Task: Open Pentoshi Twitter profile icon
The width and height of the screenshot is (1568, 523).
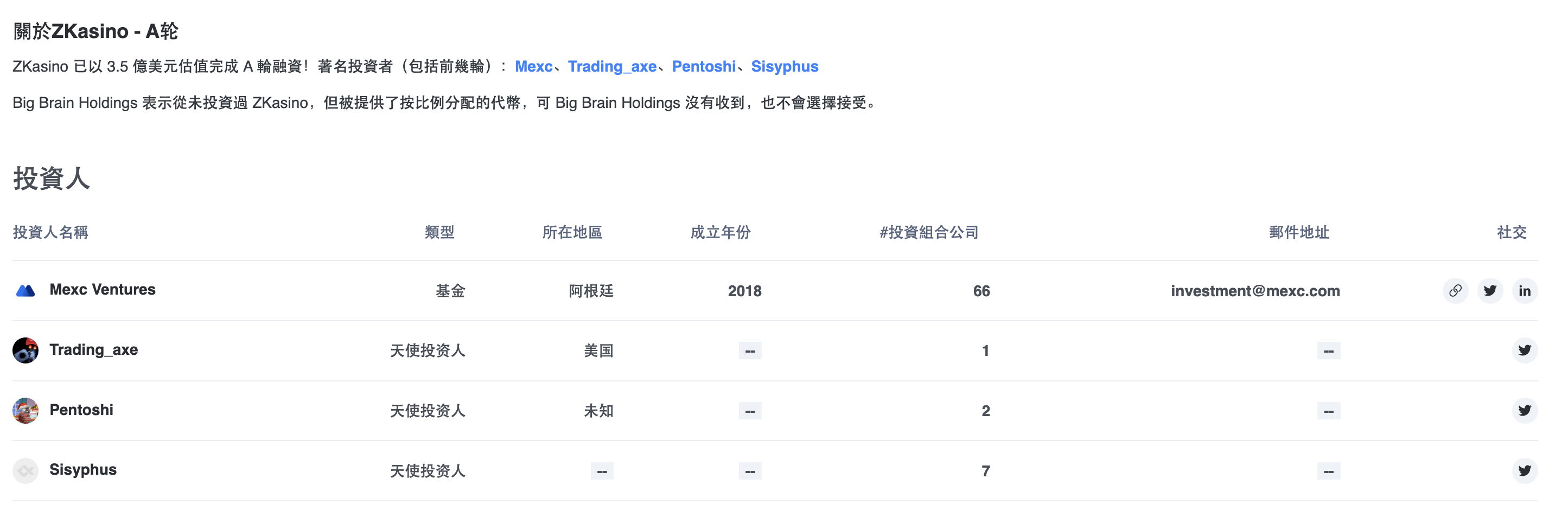Action: pyautogui.click(x=1524, y=410)
